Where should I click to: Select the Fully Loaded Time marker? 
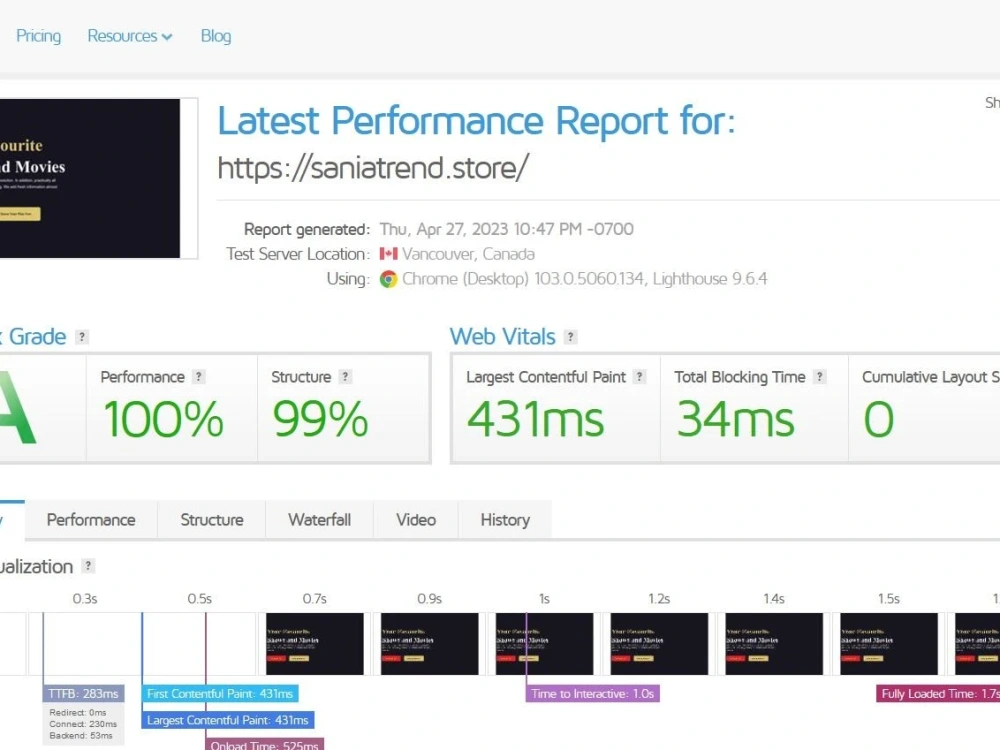[x=938, y=693]
